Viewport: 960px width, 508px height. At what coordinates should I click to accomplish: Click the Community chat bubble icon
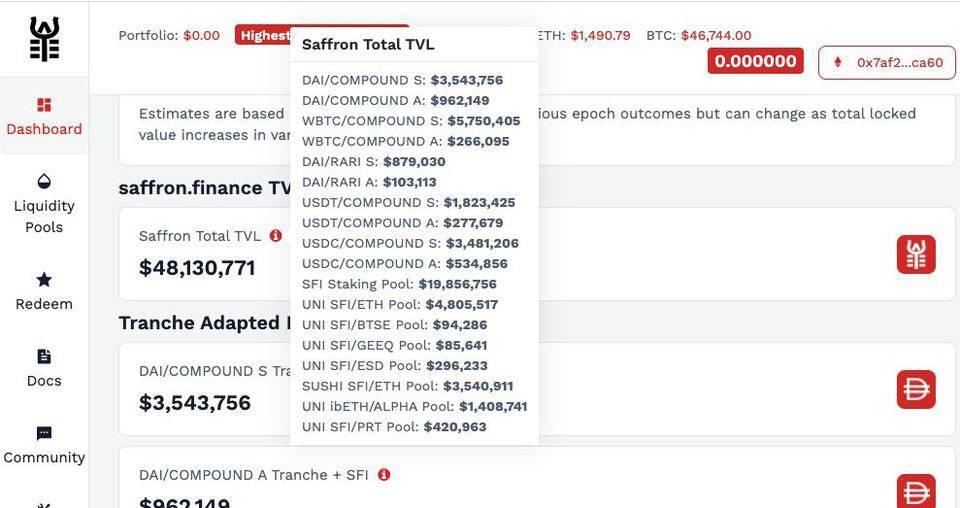click(x=44, y=434)
